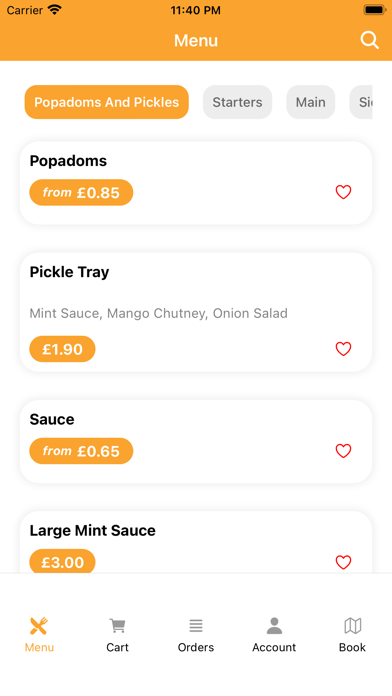Tap the £1.90 price button
Image resolution: width=392 pixels, height=696 pixels.
[x=62, y=349]
